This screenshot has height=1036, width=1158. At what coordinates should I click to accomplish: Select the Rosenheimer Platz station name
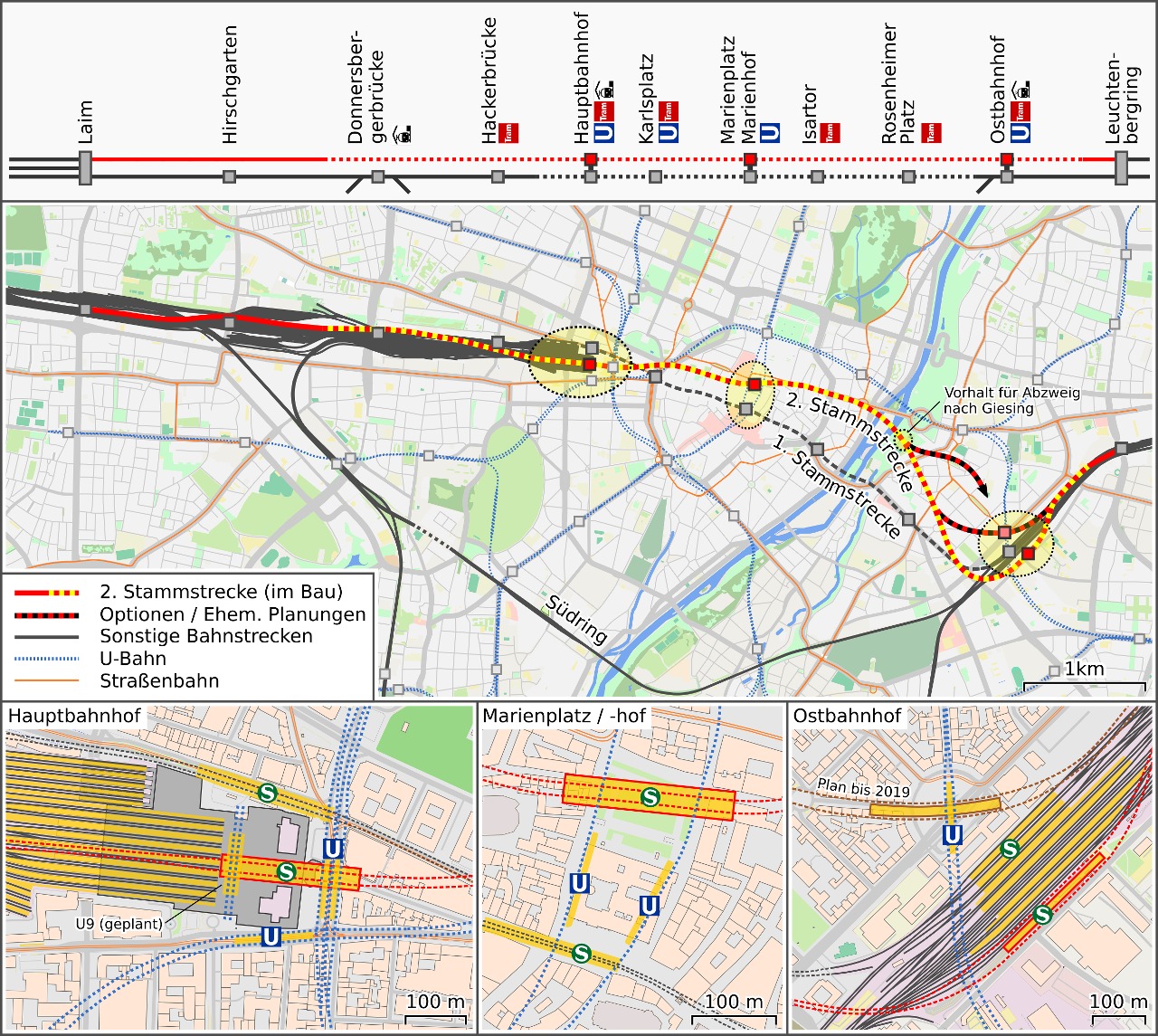899,84
